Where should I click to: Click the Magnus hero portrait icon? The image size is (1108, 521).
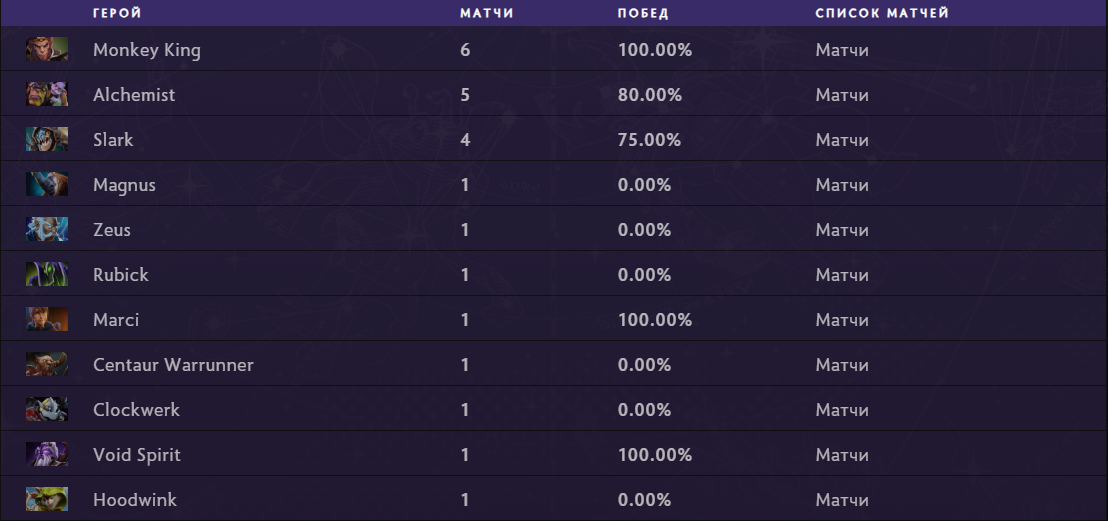47,185
